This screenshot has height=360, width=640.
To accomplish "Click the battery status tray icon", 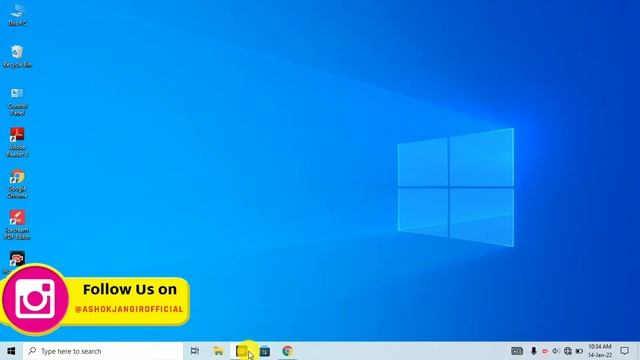I will click(x=579, y=351).
